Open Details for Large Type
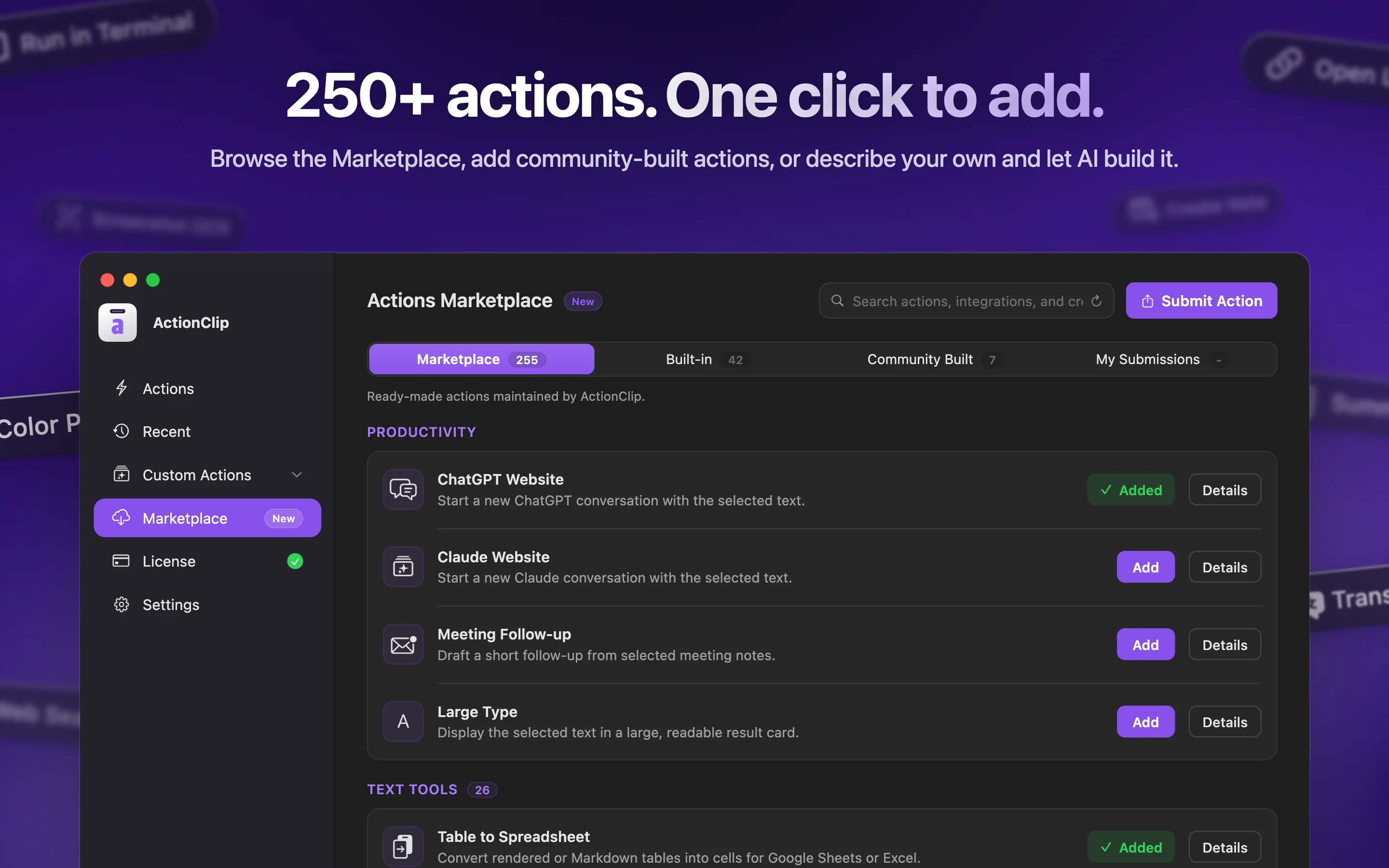This screenshot has height=868, width=1389. [x=1225, y=721]
